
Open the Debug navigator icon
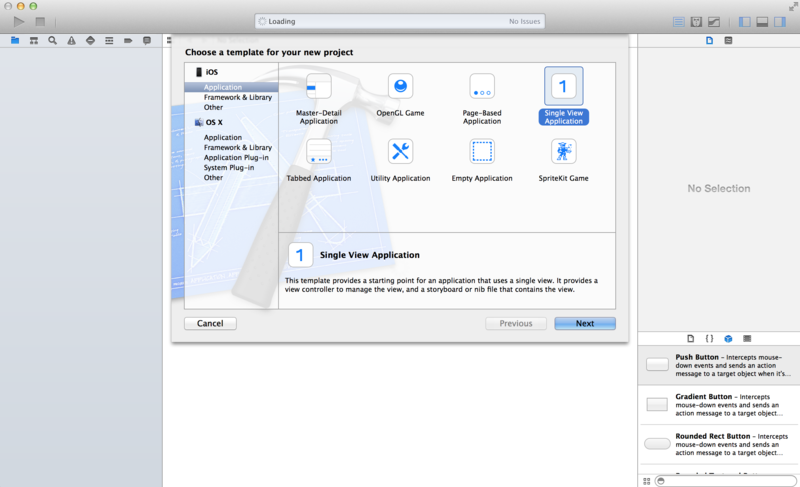[x=109, y=40]
